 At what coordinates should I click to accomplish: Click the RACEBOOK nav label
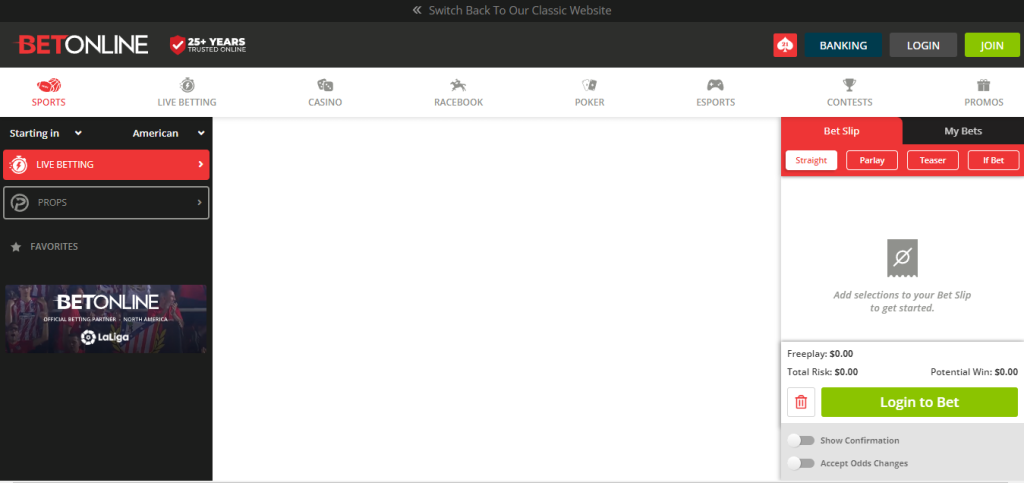(458, 102)
